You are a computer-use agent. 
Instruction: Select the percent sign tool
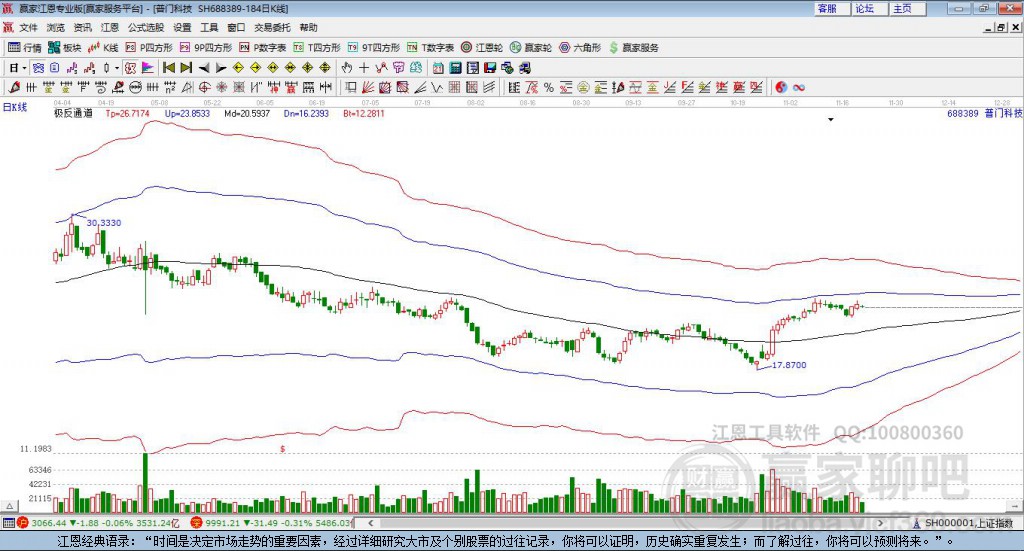549,87
